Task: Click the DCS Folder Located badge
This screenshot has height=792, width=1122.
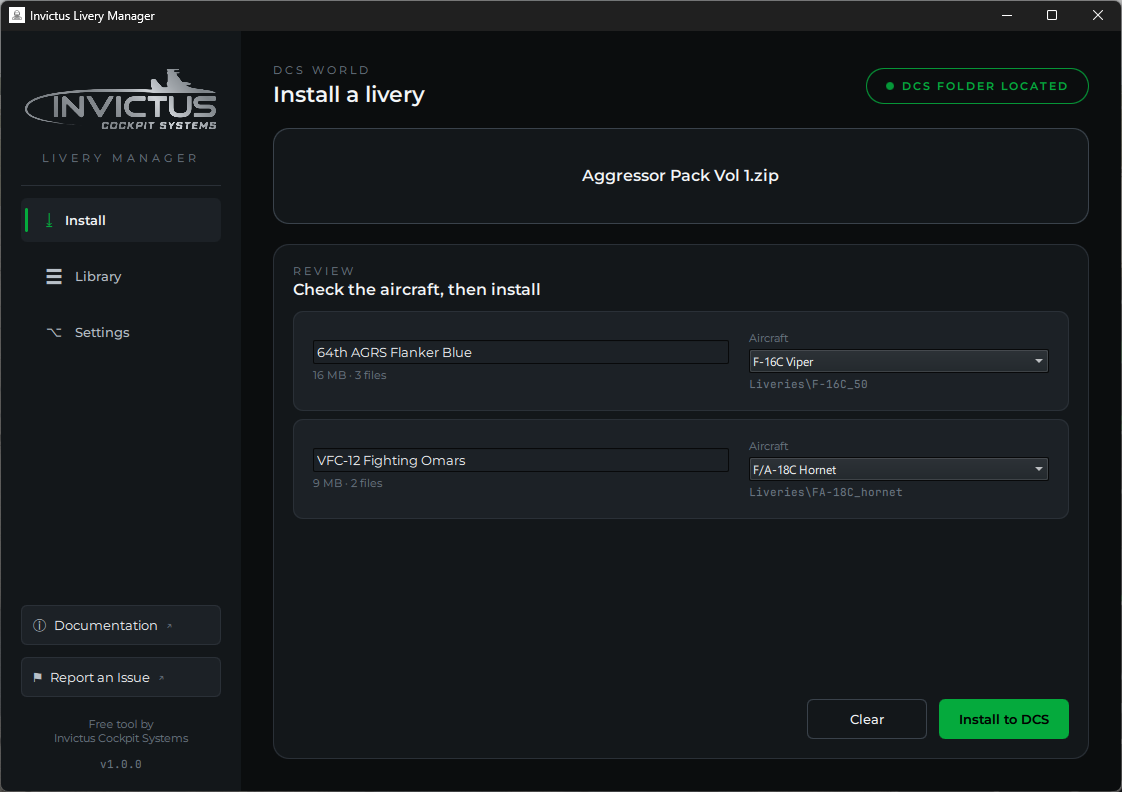Action: coord(977,86)
